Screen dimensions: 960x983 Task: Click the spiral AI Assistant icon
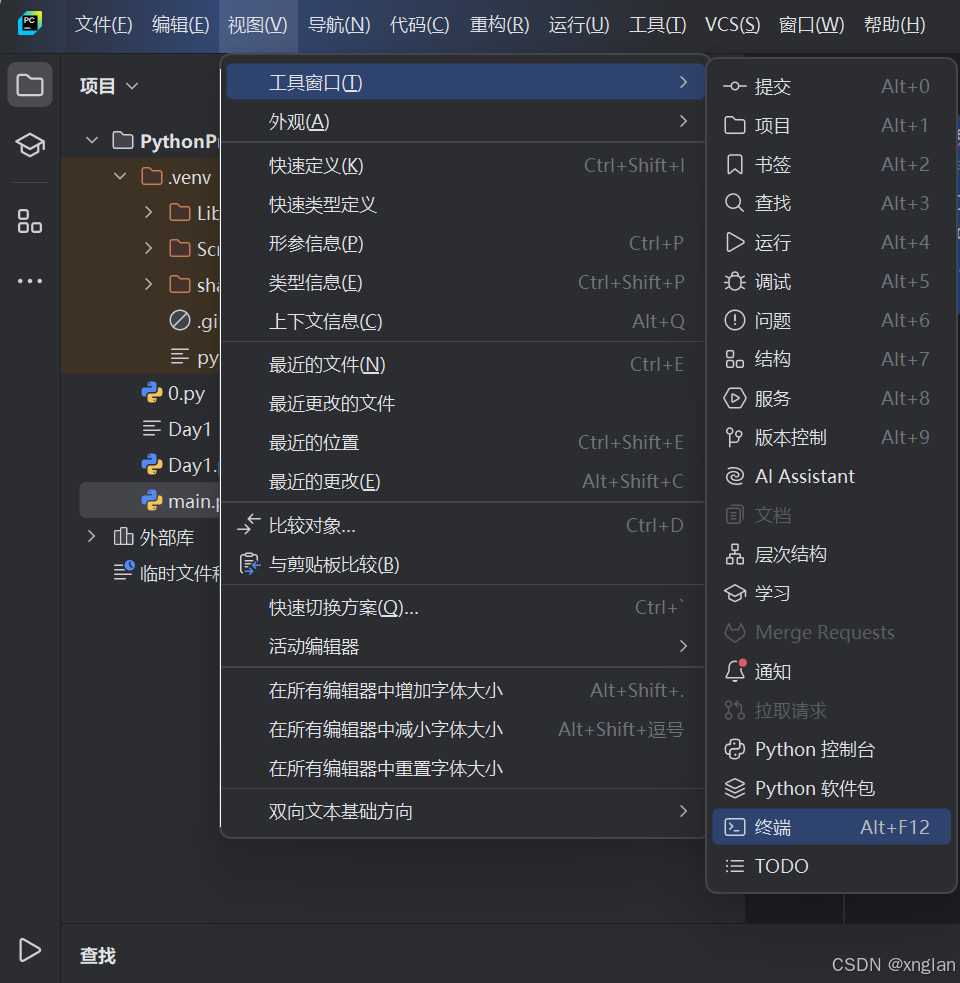(x=734, y=476)
